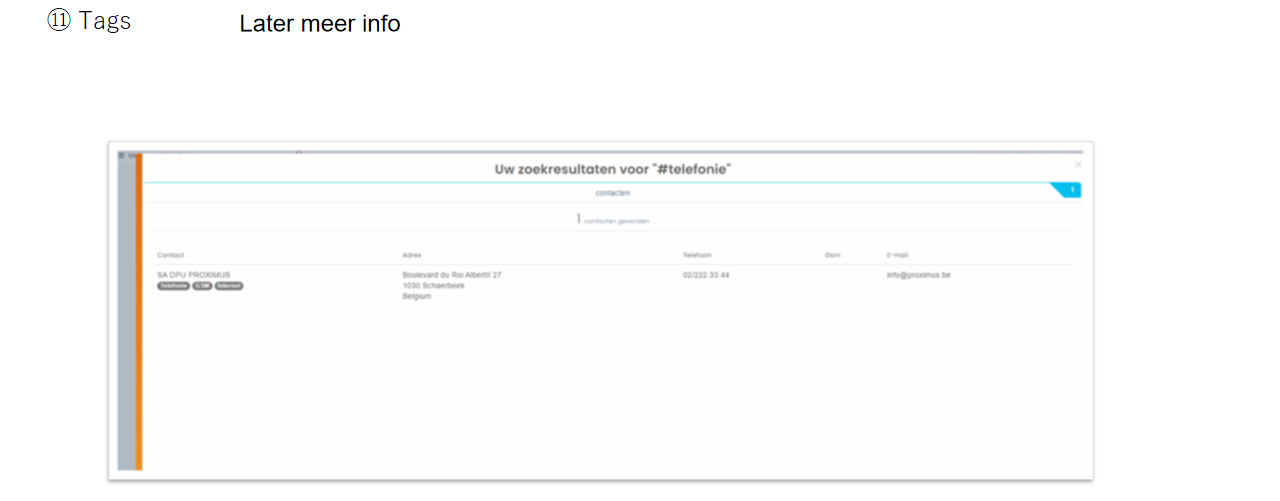Open the SA DPU PROXIMUS contact

coord(195,274)
